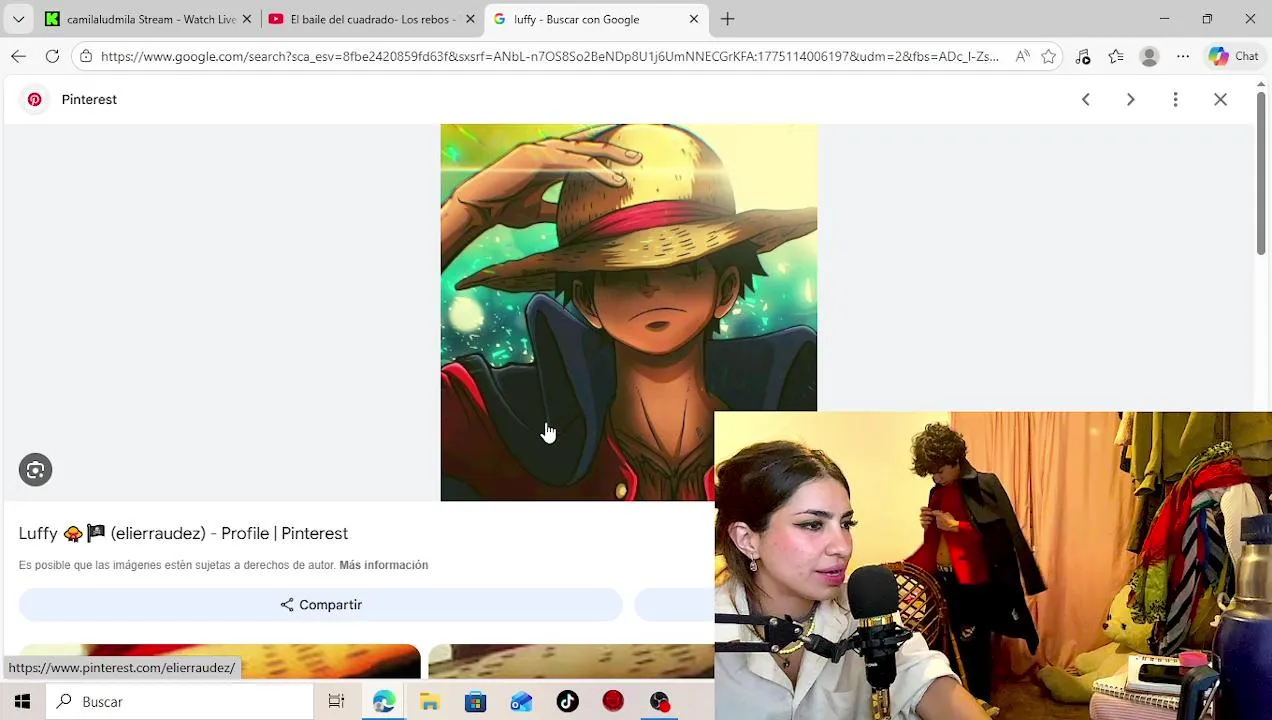Click the address bar URL field

click(x=549, y=57)
